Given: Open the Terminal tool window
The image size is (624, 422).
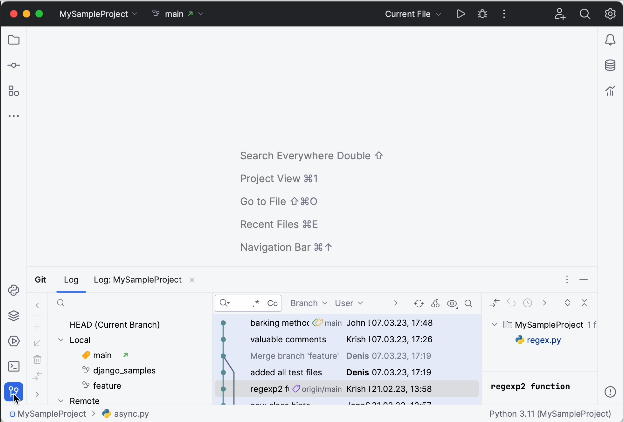Looking at the screenshot, I should pyautogui.click(x=14, y=366).
